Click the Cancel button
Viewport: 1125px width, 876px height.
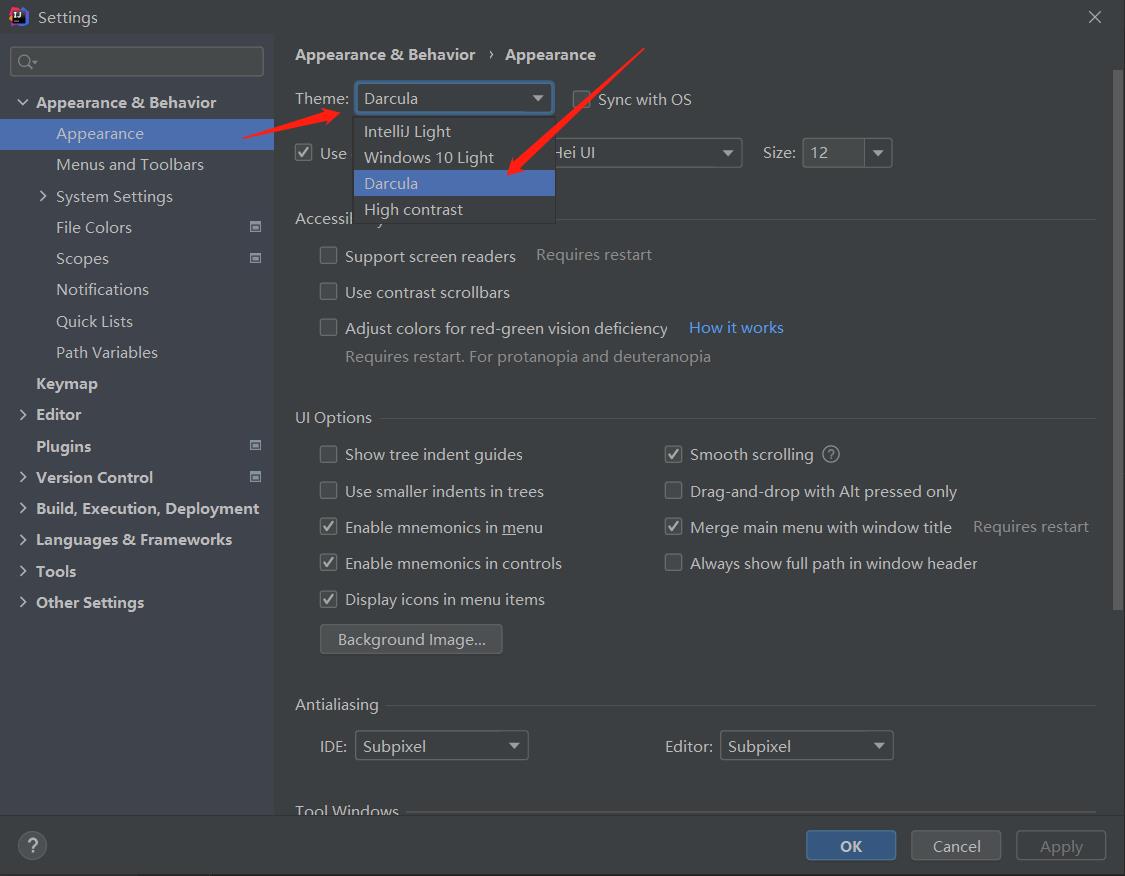click(x=956, y=845)
